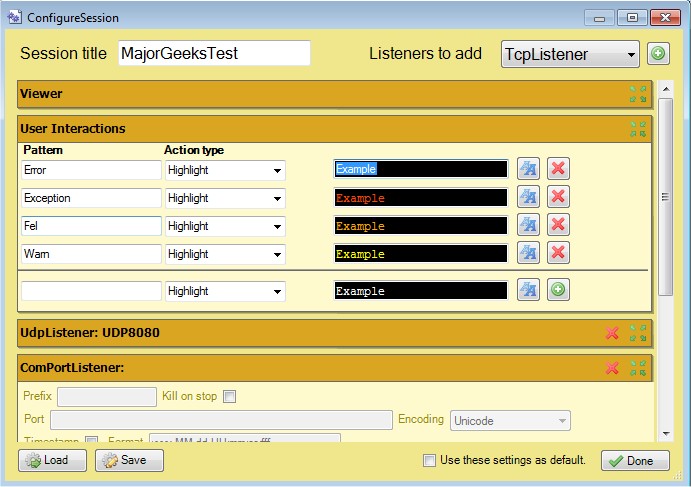Click the red Exception example preview
Image resolution: width=691 pixels, height=487 pixels.
pyautogui.click(x=421, y=197)
